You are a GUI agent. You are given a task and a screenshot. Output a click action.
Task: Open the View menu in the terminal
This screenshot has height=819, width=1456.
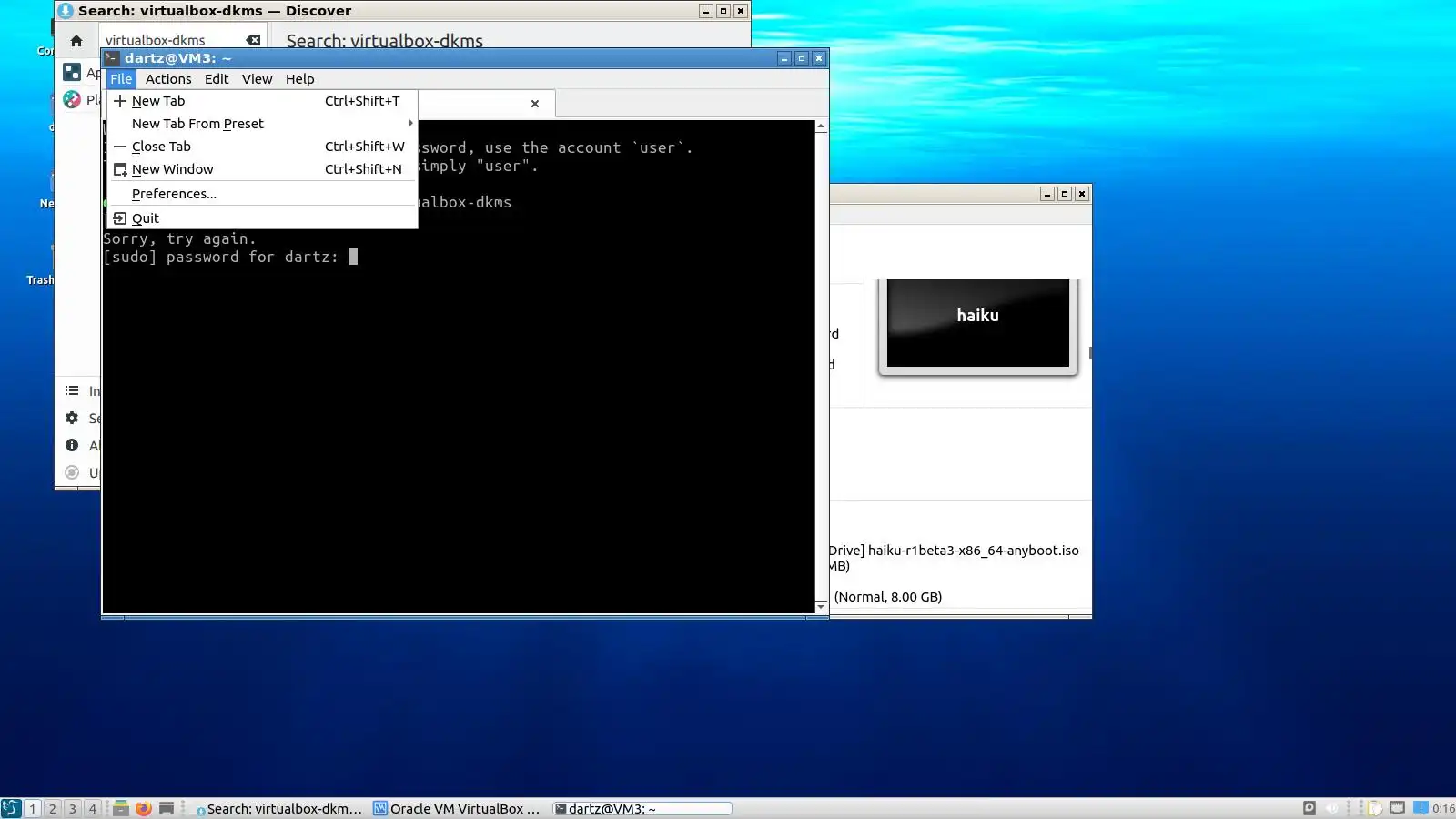(257, 79)
